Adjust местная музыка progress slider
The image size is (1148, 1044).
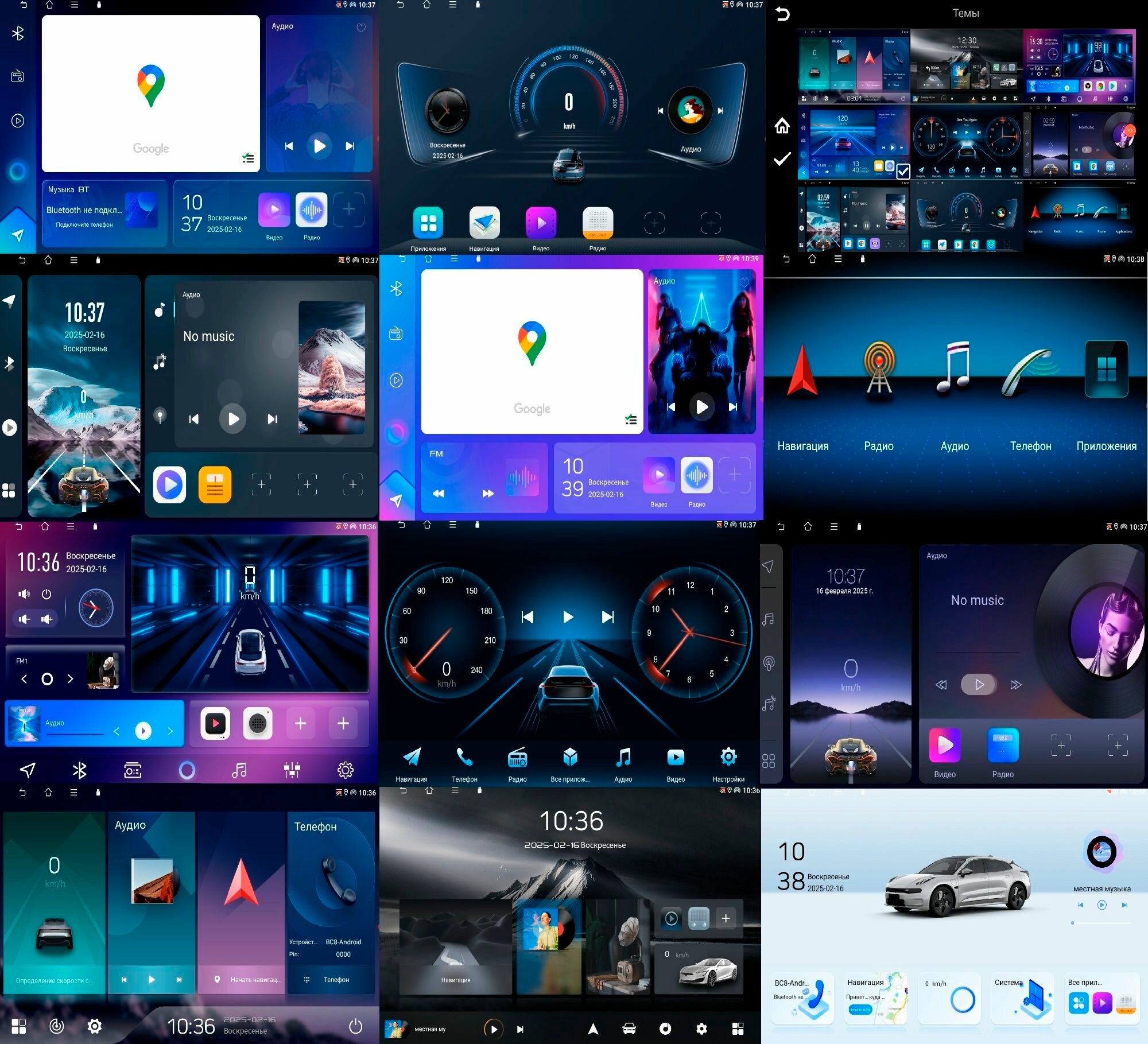pyautogui.click(x=1101, y=923)
